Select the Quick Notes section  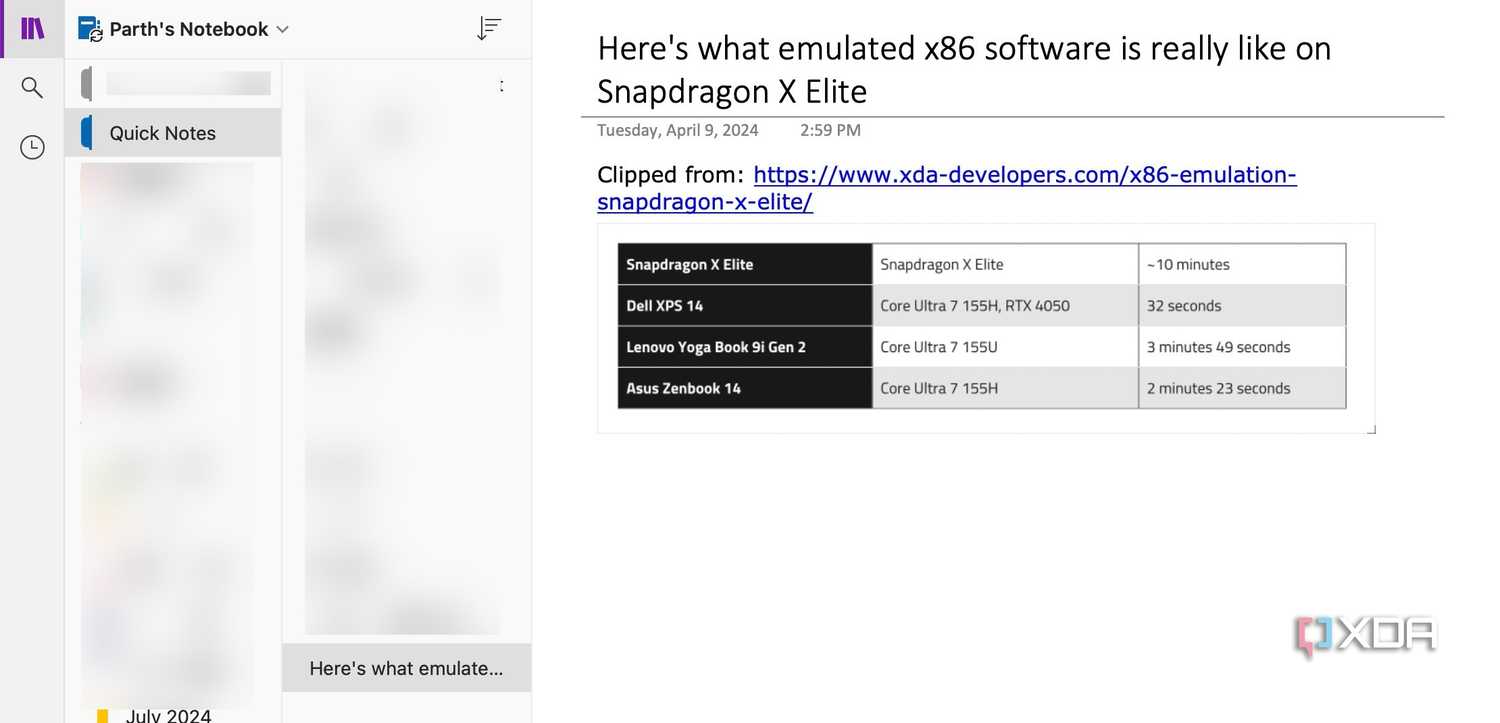173,133
